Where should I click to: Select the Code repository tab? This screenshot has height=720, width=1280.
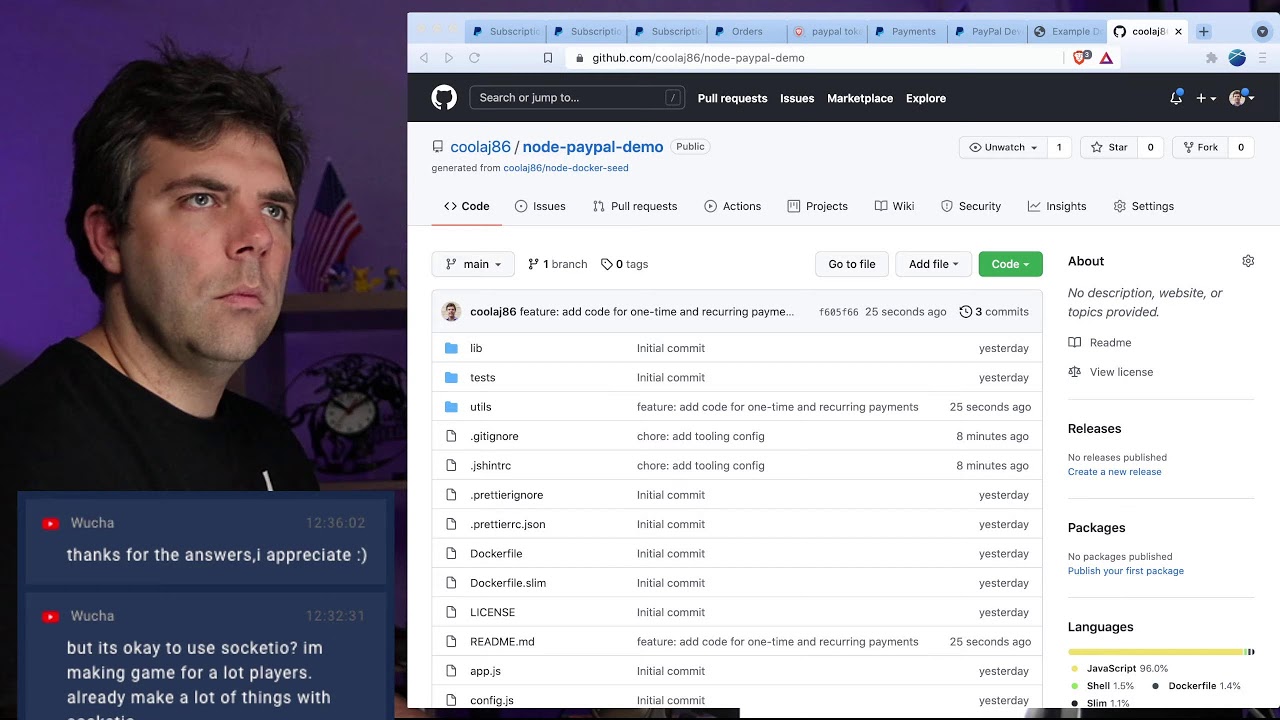tap(467, 206)
